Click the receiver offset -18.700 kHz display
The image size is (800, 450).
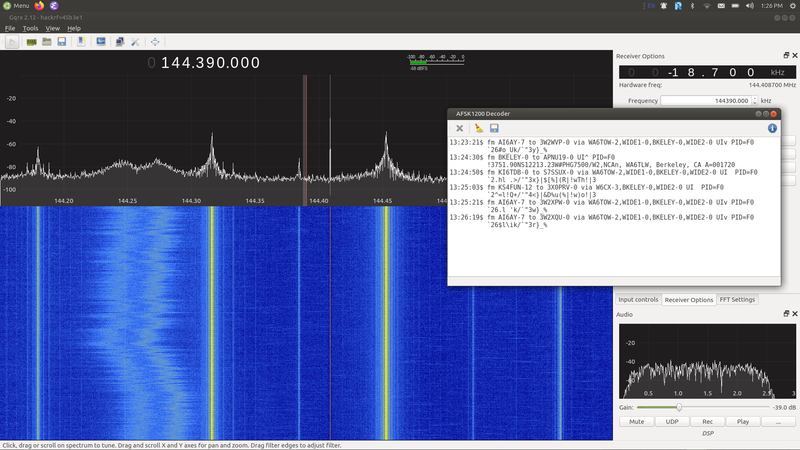(707, 72)
